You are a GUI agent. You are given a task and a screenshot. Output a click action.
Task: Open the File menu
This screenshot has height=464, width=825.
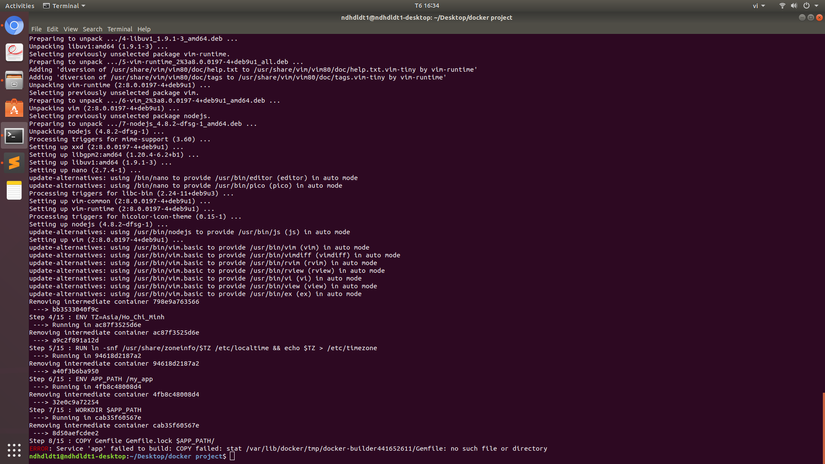(36, 29)
